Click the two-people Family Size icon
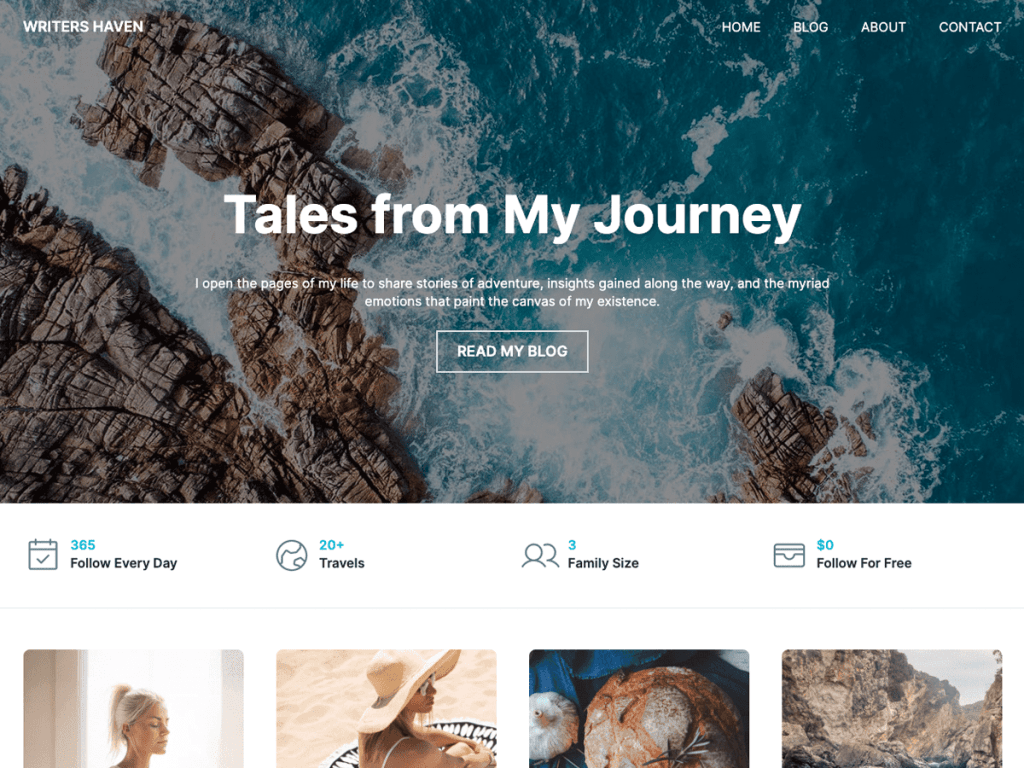 (540, 555)
